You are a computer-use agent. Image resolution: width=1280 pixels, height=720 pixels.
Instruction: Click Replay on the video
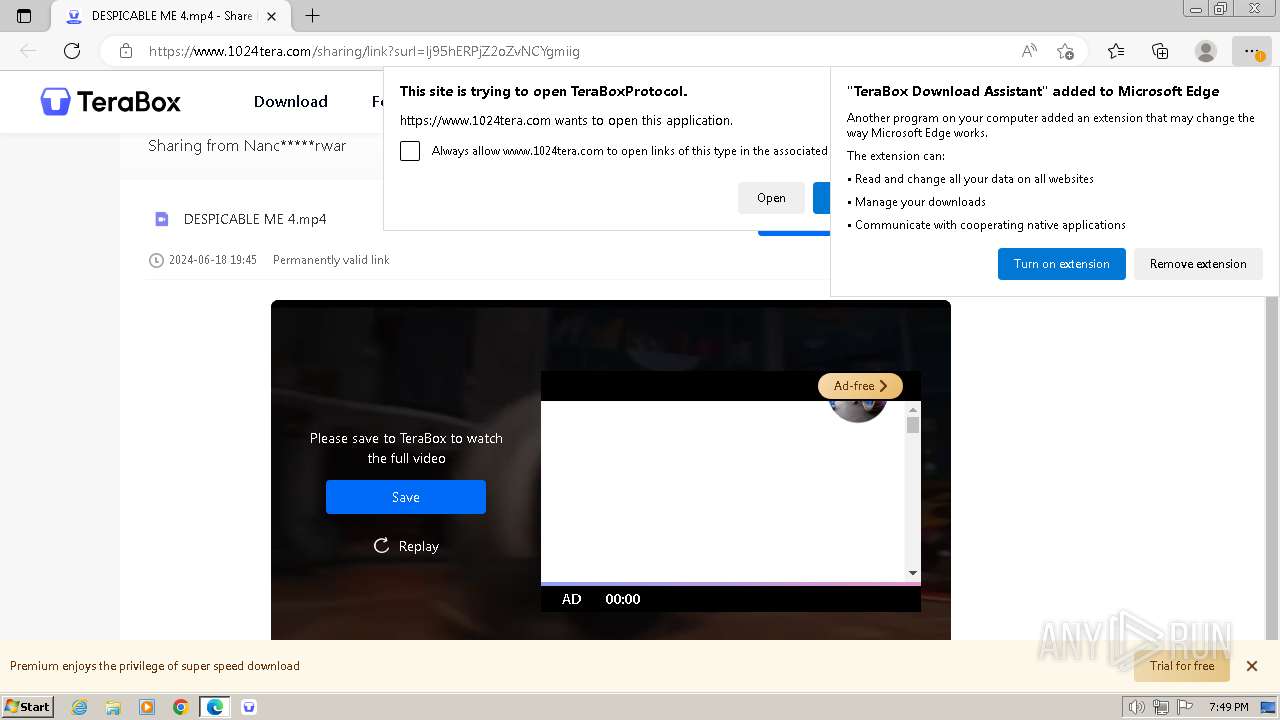406,546
